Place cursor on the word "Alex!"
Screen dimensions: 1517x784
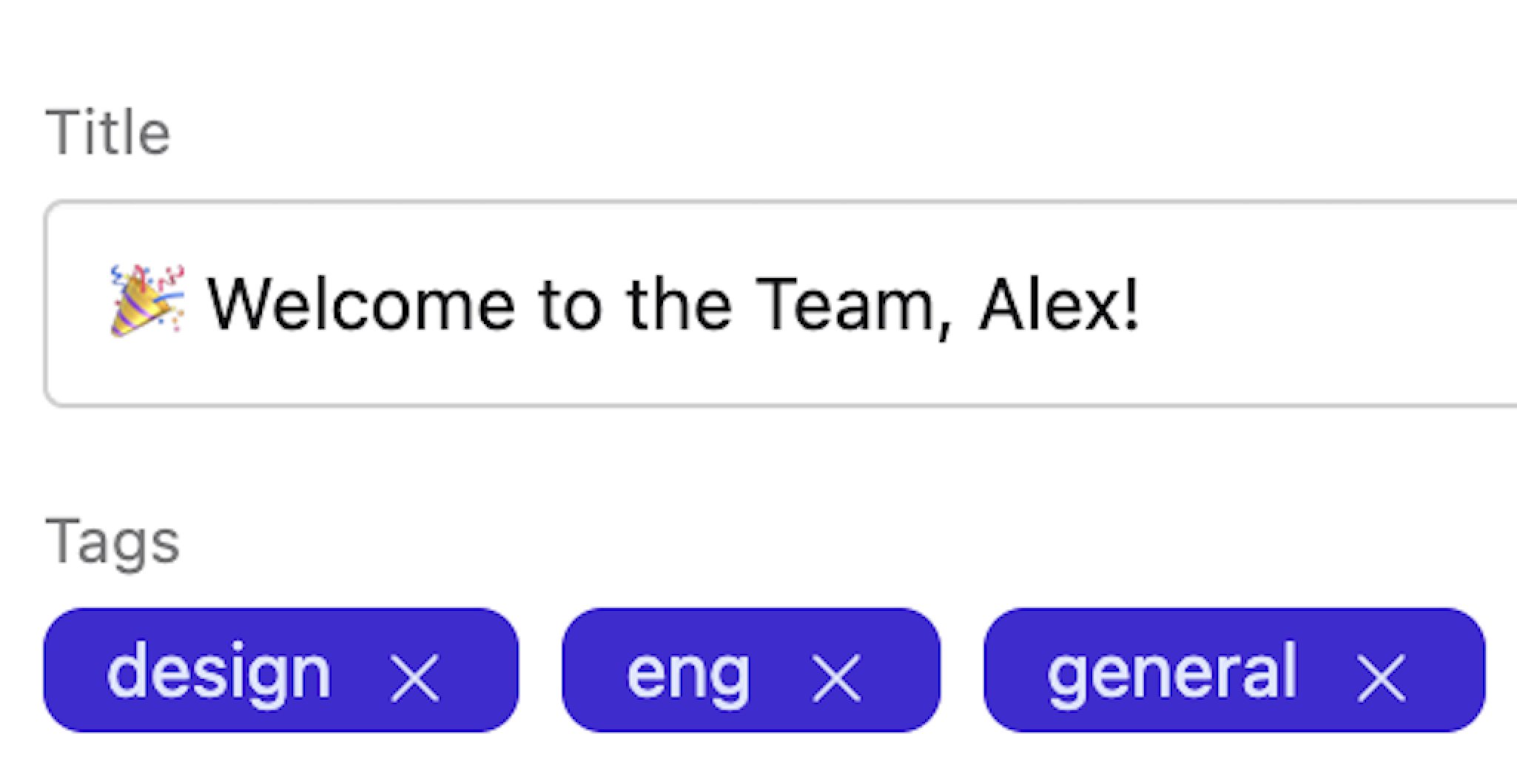coord(1058,305)
